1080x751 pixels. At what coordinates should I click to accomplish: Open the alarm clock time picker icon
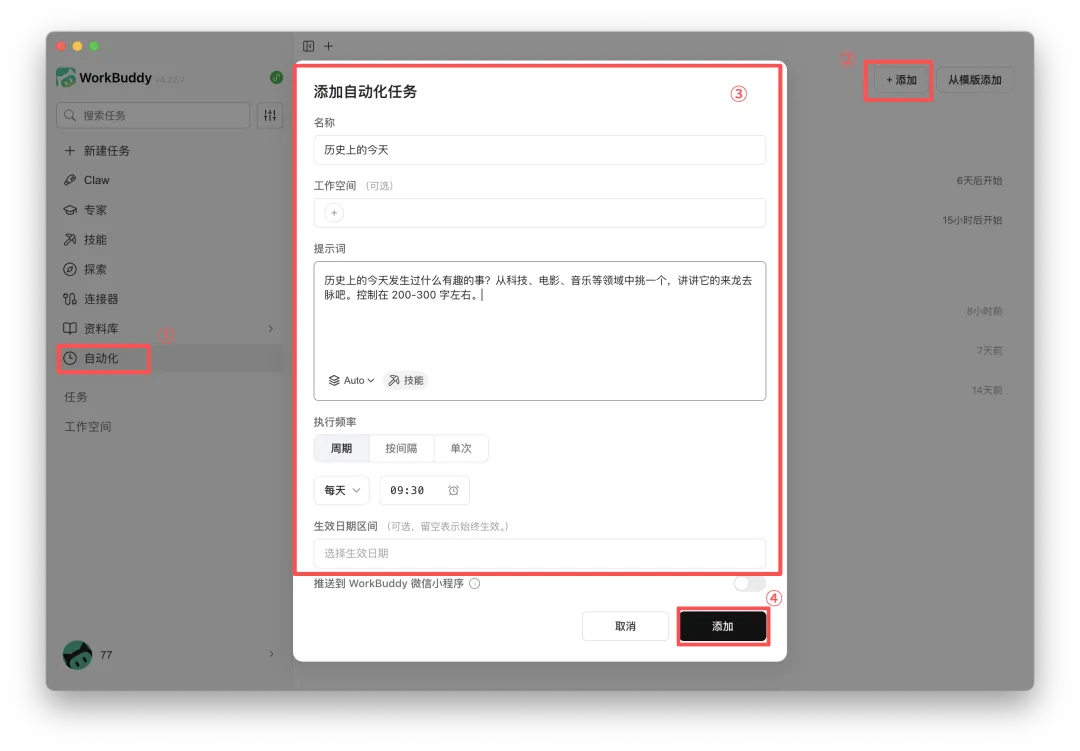coord(453,491)
